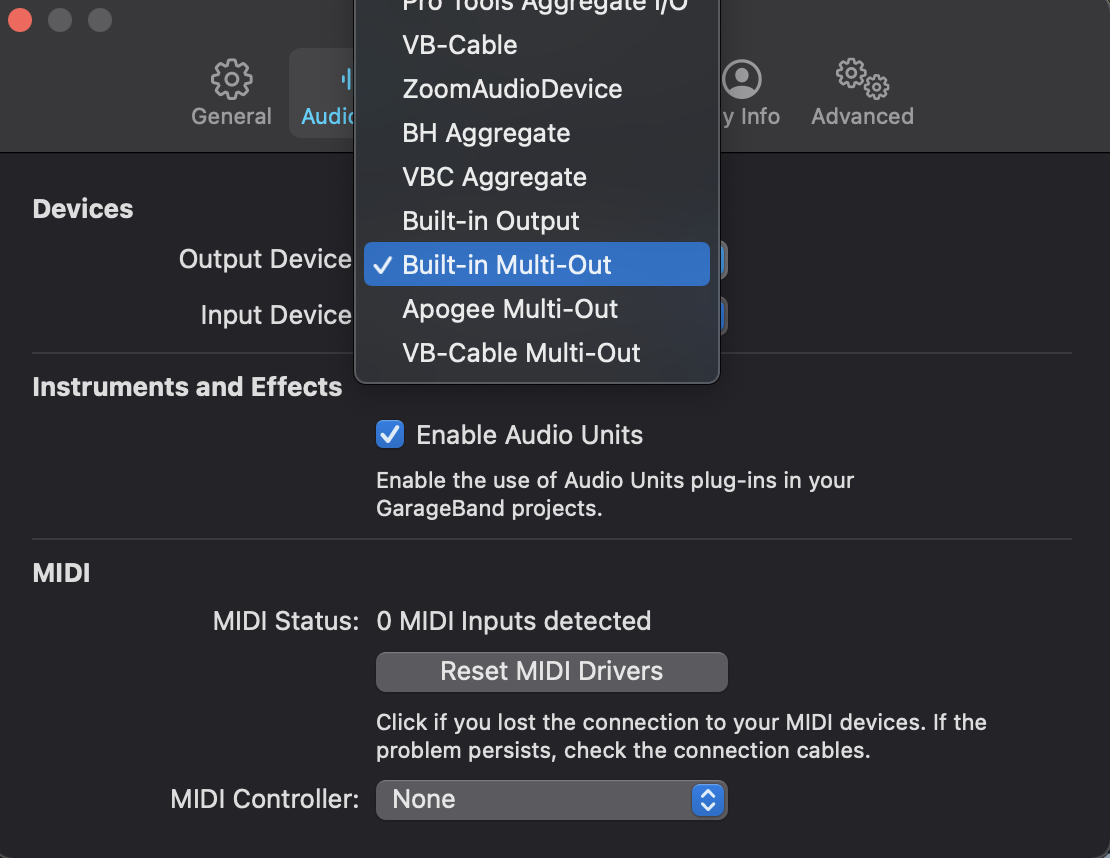This screenshot has width=1110, height=858.
Task: Select VBC Aggregate output option
Action: (537, 177)
